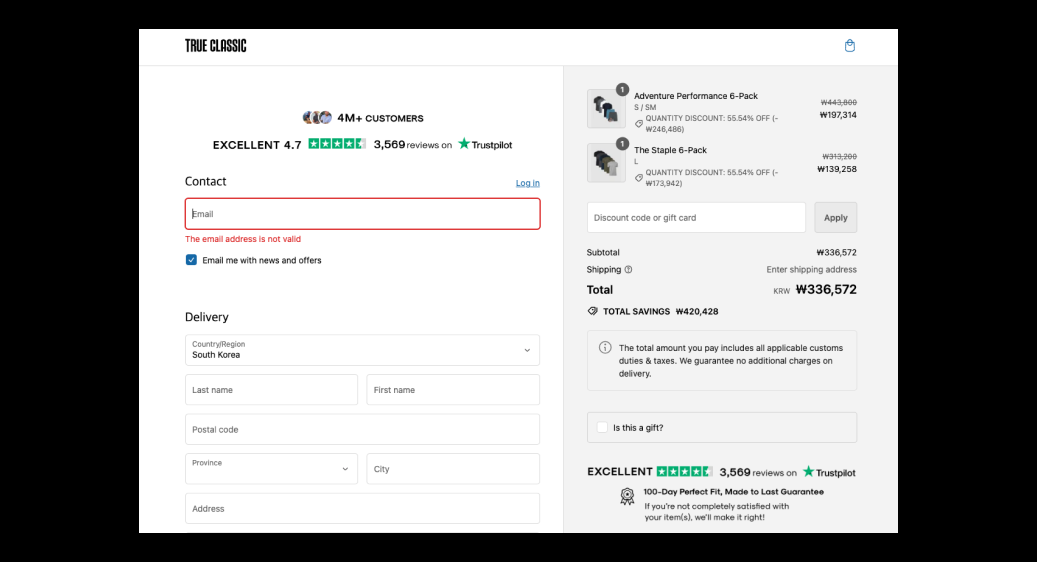
Task: Click the Log in link
Action: click(528, 183)
